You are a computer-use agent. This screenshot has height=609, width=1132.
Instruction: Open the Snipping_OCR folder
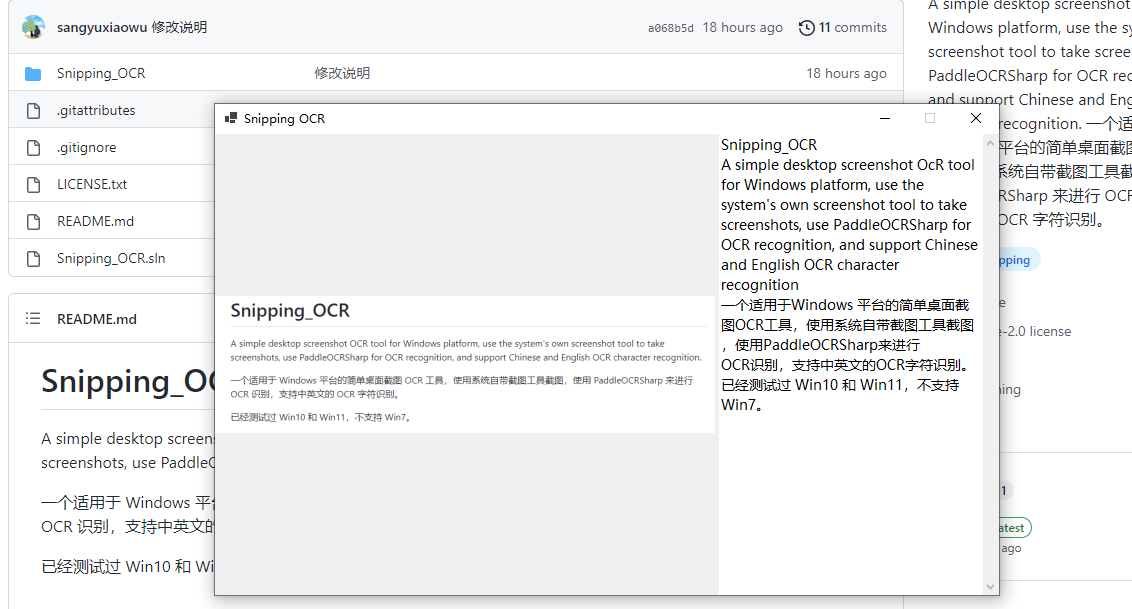[x=101, y=74]
